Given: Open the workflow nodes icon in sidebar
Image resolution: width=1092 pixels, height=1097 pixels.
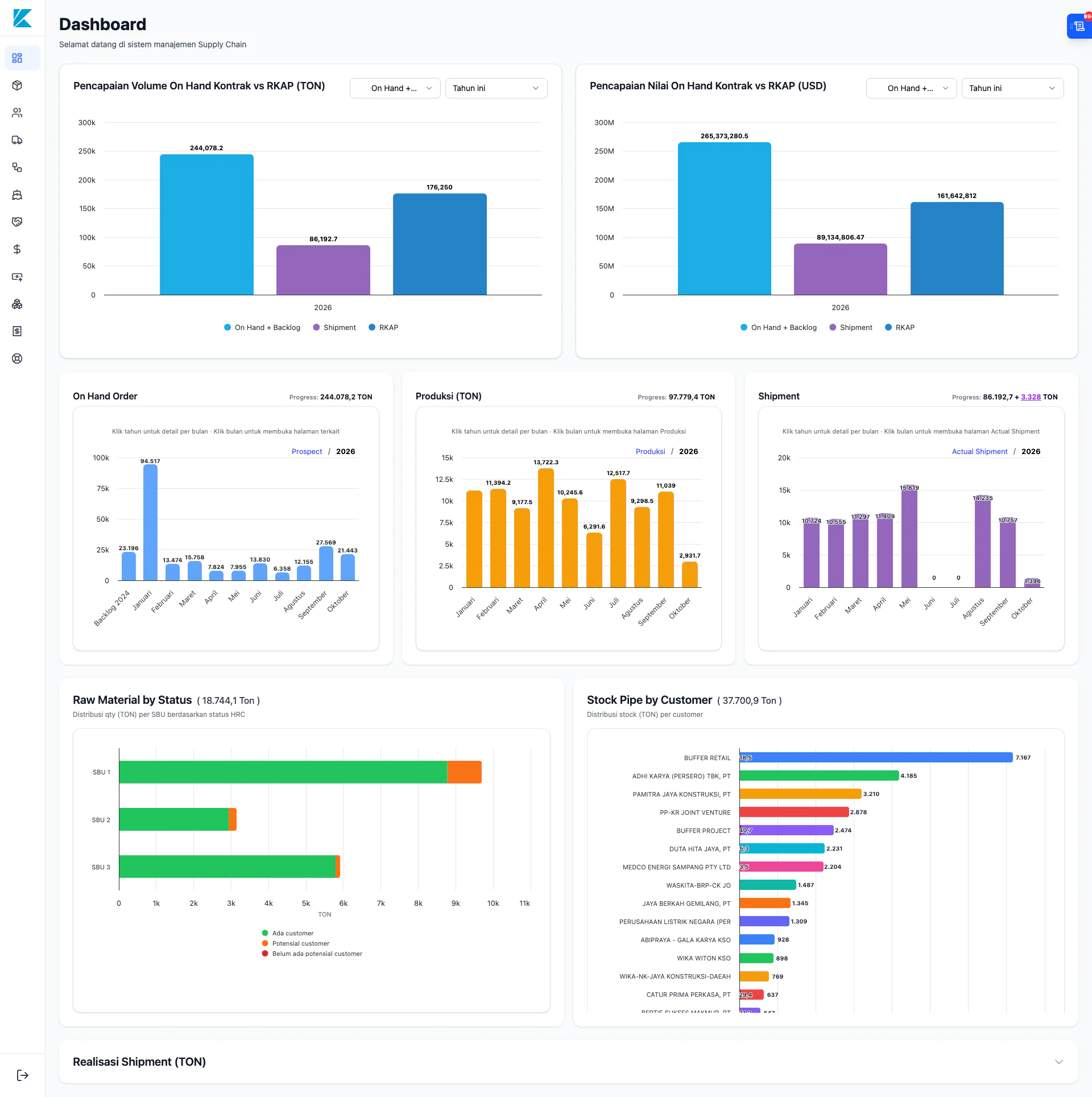Looking at the screenshot, I should (17, 167).
